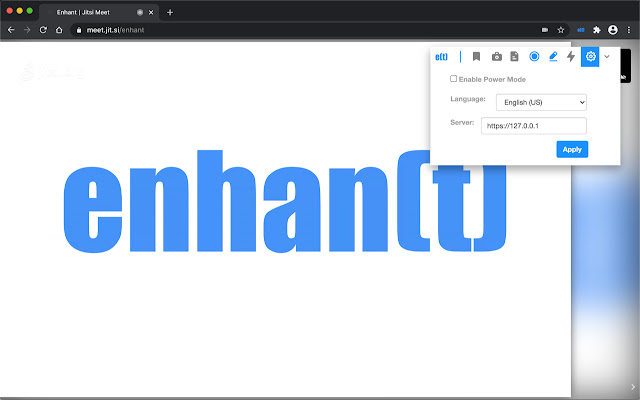
Task: Bookmark this page with star icon
Action: click(561, 30)
